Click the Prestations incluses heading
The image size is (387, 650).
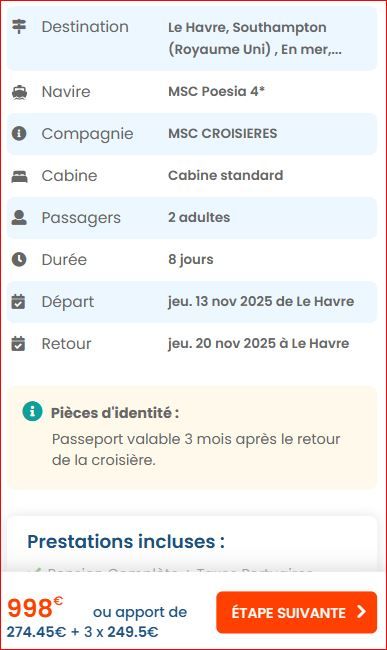click(x=126, y=541)
